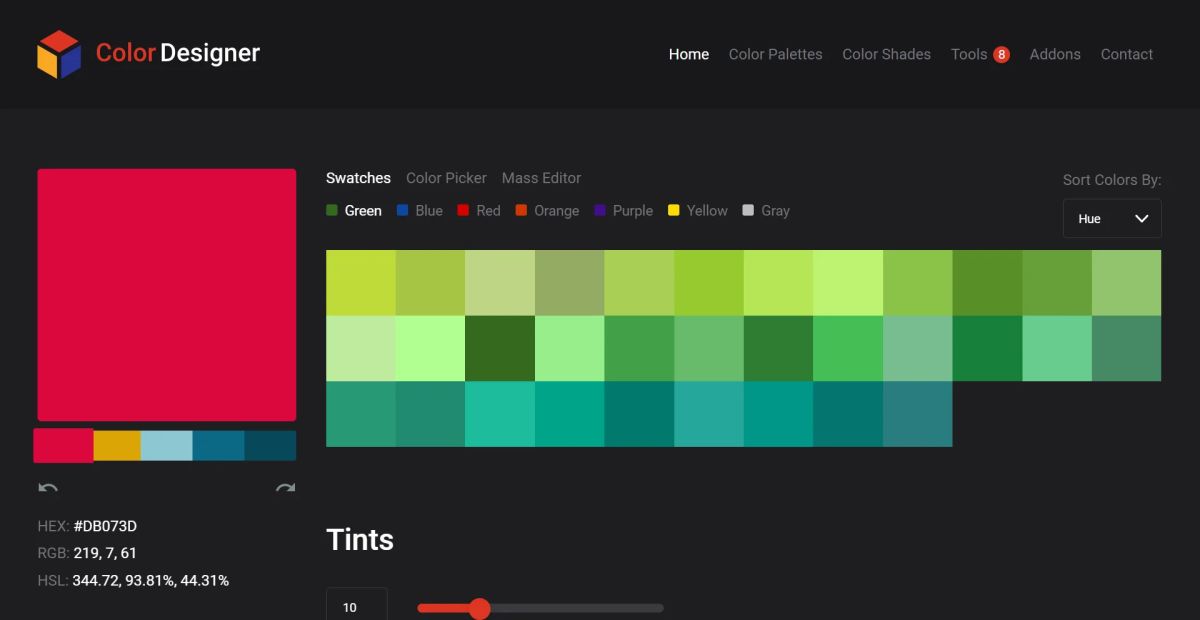1200x620 pixels.
Task: Select the crimson palette color chip
Action: click(63, 446)
